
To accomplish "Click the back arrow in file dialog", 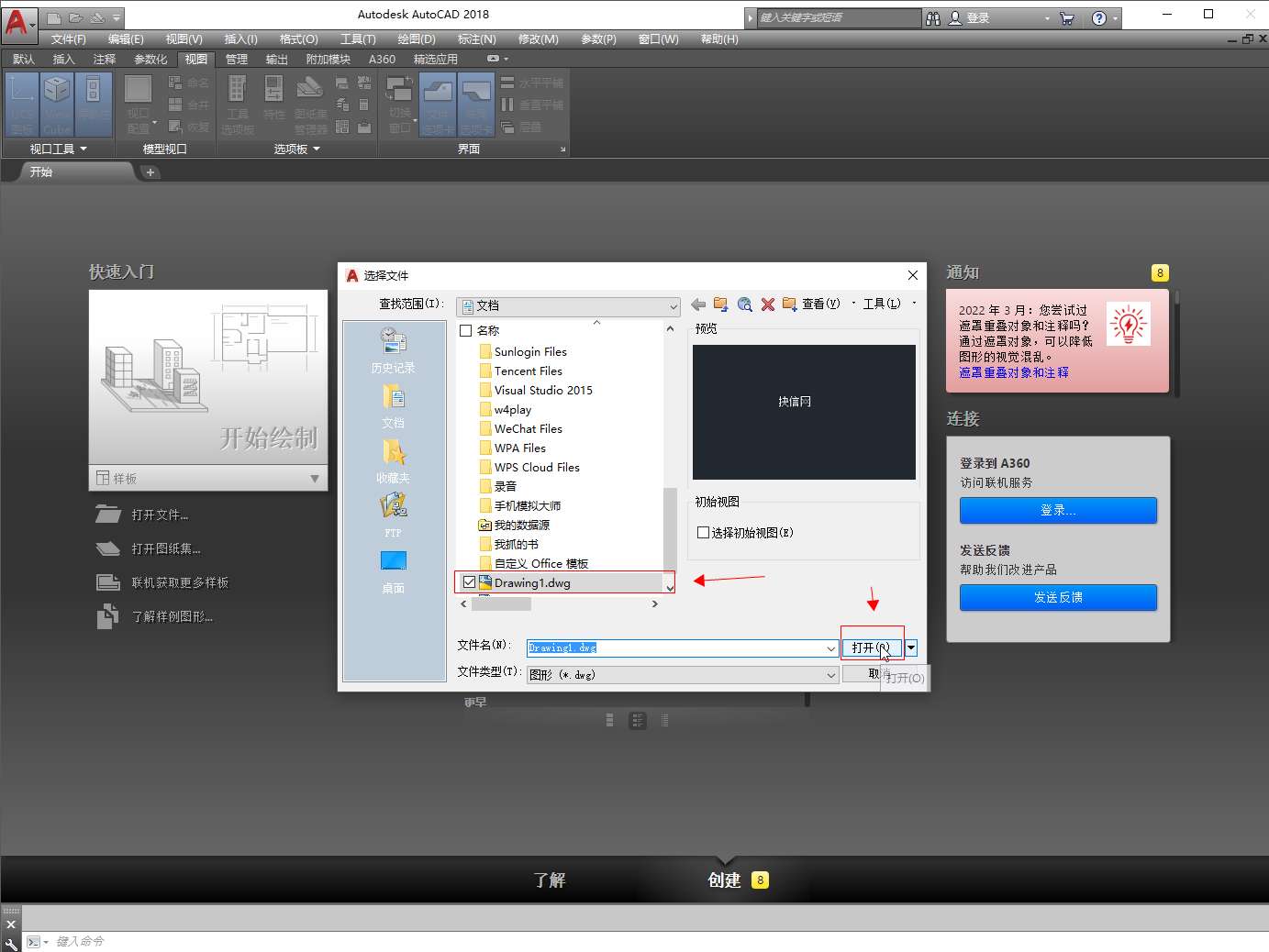I will pyautogui.click(x=698, y=304).
